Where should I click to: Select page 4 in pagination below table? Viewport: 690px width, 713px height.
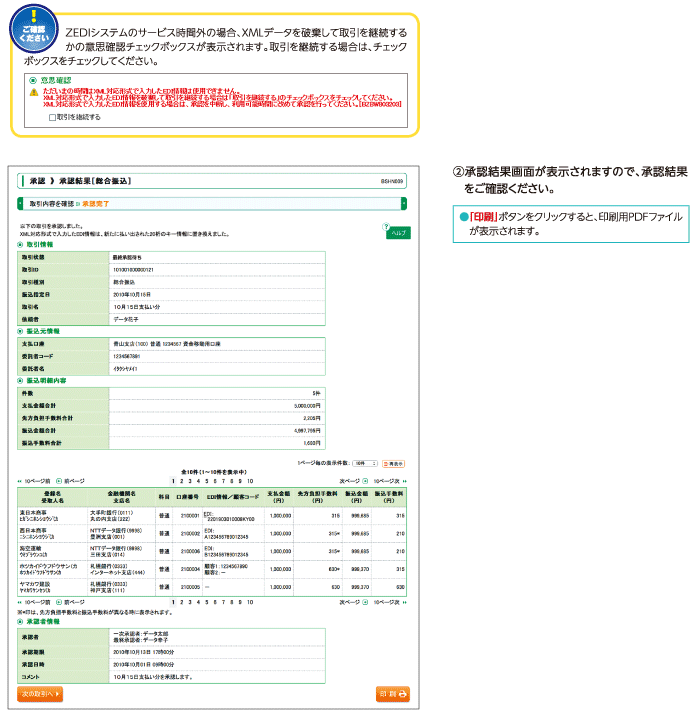point(198,602)
